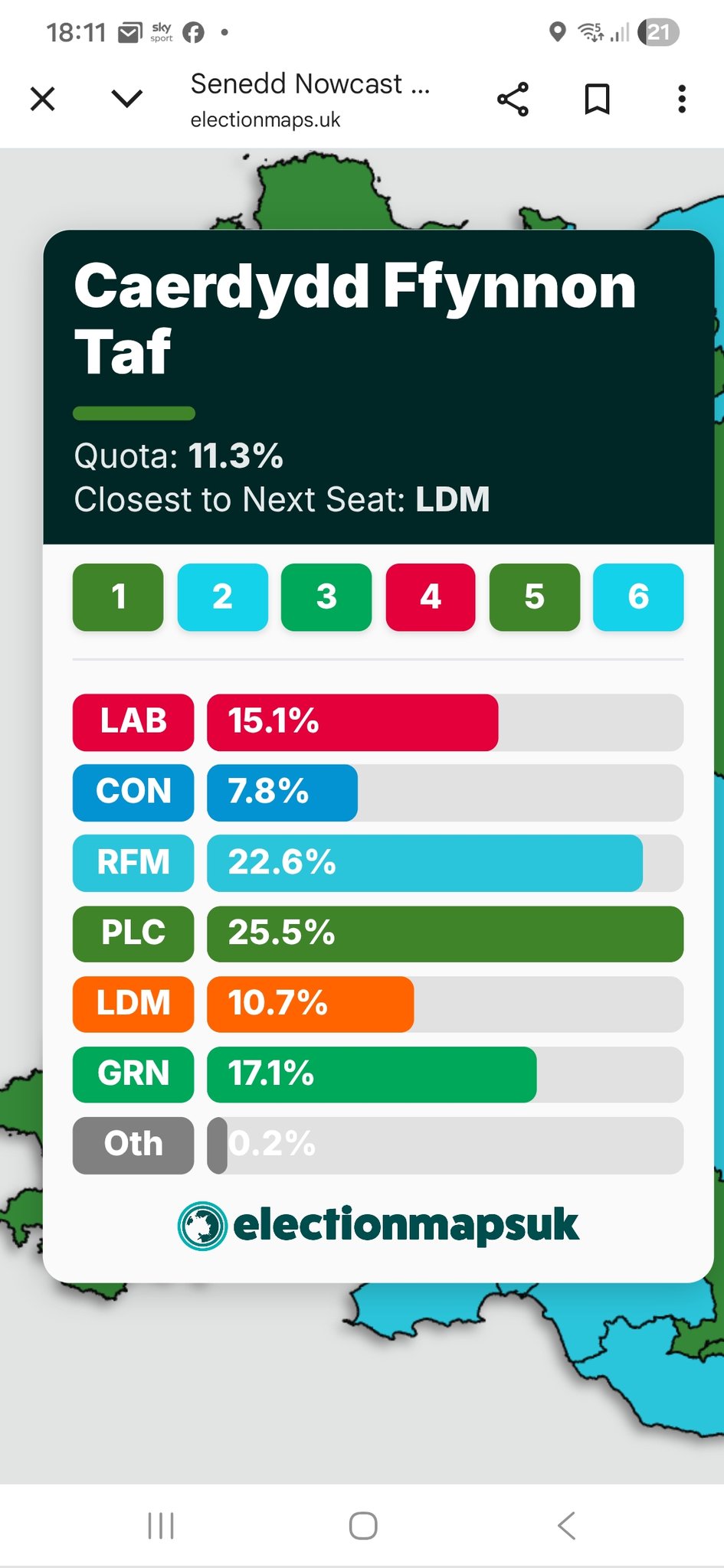
Task: Tap the Android back navigation button
Action: pos(566,1525)
